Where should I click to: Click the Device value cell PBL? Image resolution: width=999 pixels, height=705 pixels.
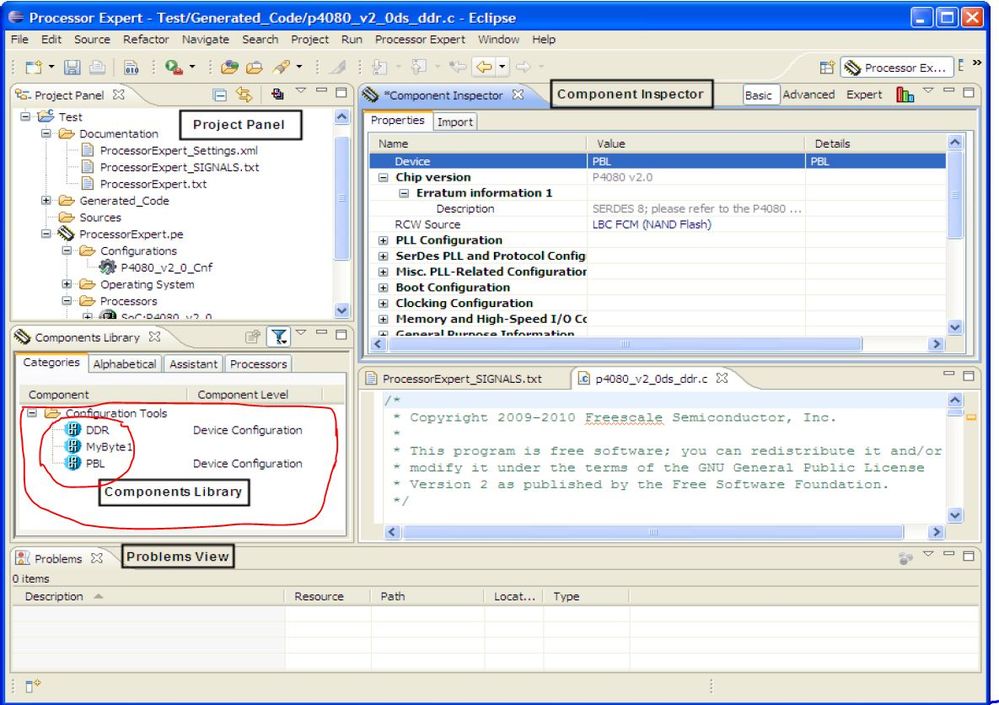[x=696, y=161]
